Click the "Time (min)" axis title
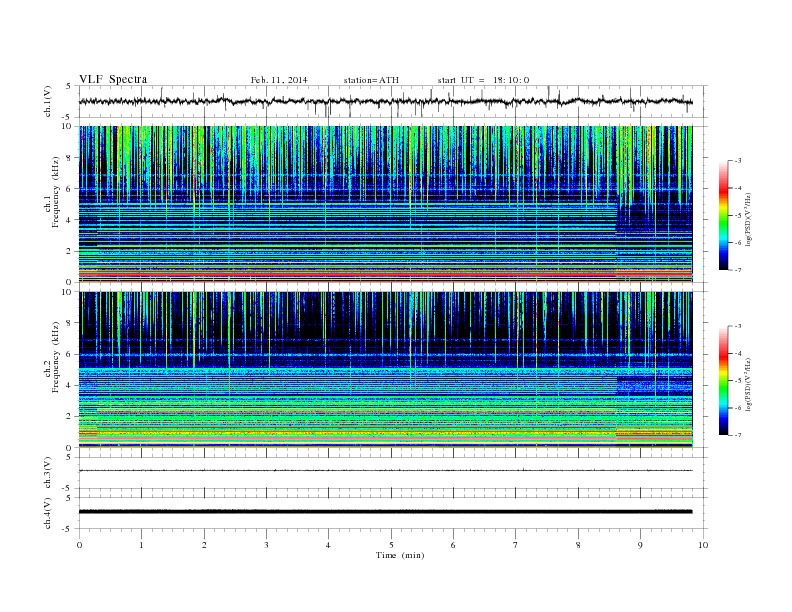This screenshot has width=792, height=612. coord(400,555)
